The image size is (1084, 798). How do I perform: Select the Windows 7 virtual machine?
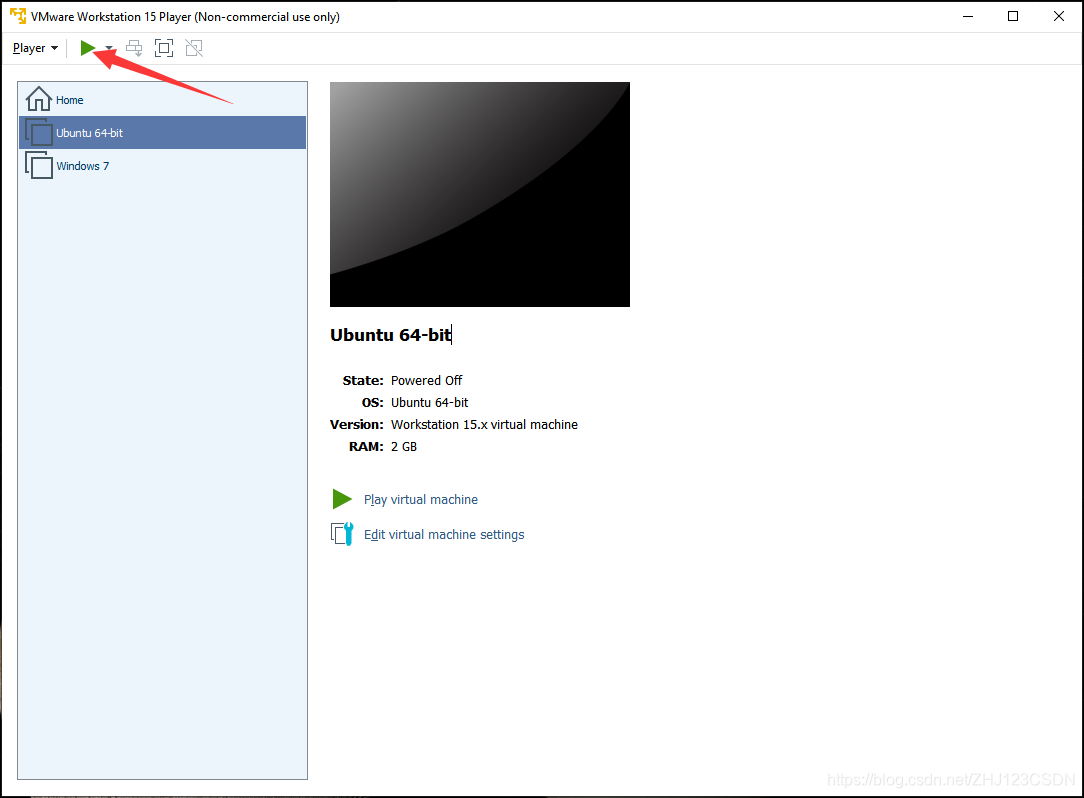[162, 166]
